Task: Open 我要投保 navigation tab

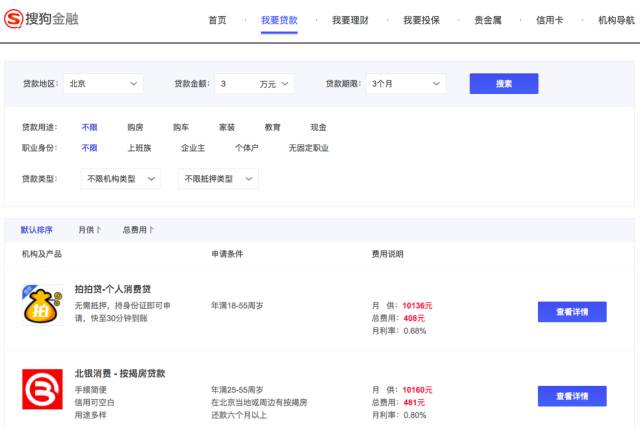Action: (x=422, y=20)
